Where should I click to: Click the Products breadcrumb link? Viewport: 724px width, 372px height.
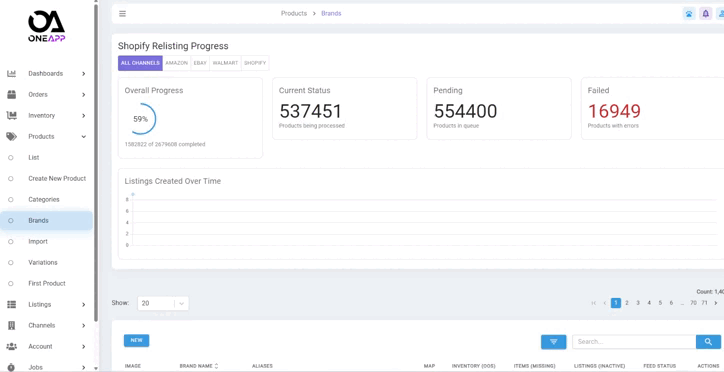[294, 13]
